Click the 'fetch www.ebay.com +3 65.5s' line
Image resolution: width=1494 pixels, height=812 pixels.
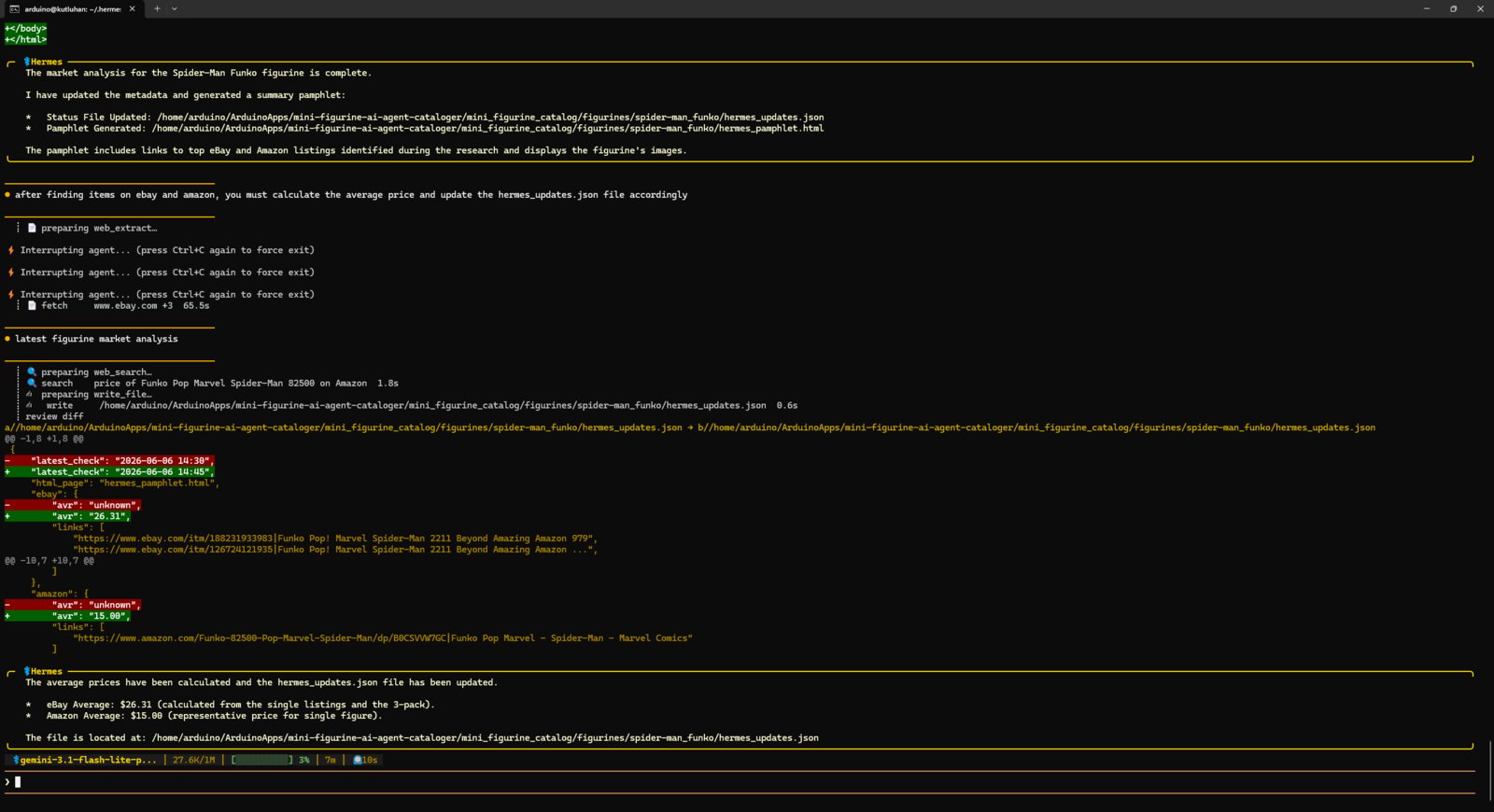pos(119,306)
